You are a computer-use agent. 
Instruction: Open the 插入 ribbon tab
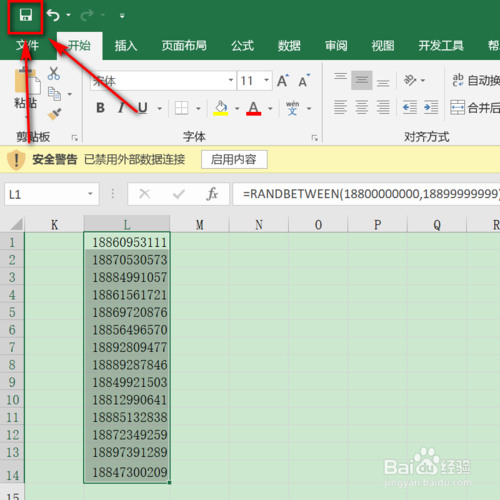coord(126,46)
